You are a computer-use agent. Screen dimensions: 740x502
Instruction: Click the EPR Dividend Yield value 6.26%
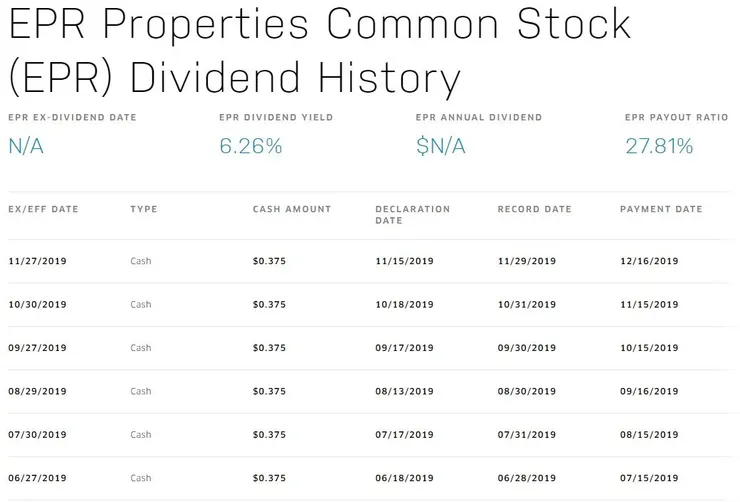(250, 147)
